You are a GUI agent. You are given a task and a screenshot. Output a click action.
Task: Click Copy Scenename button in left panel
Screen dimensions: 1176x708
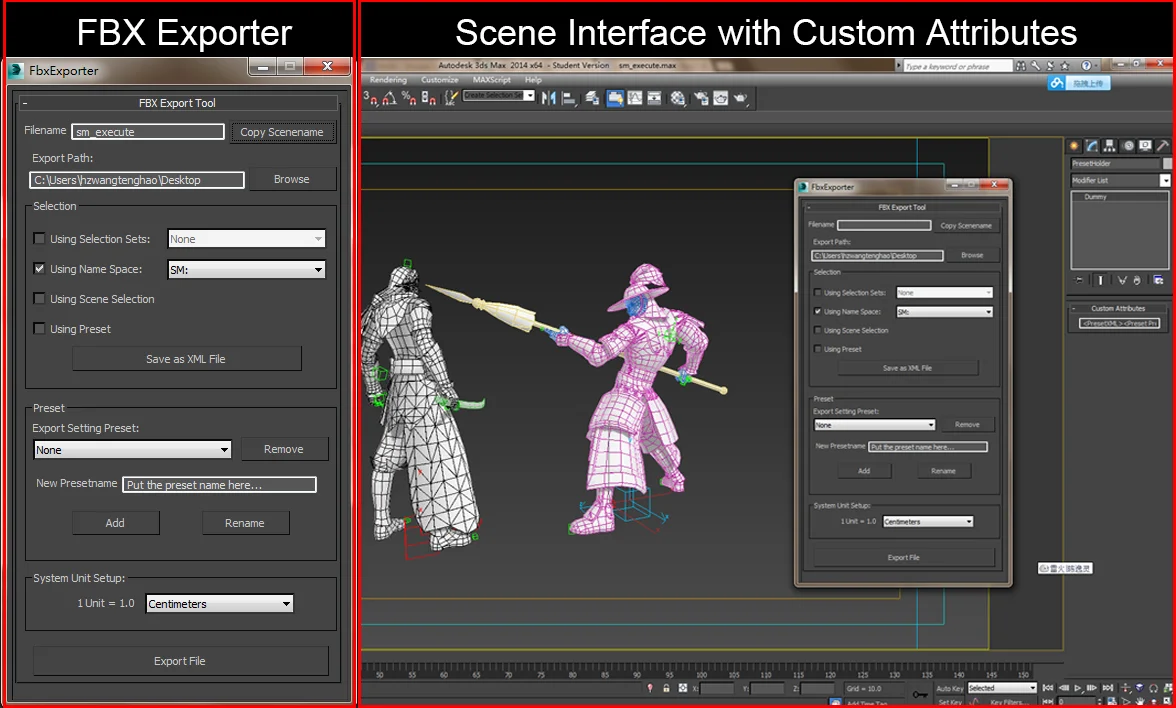(282, 132)
